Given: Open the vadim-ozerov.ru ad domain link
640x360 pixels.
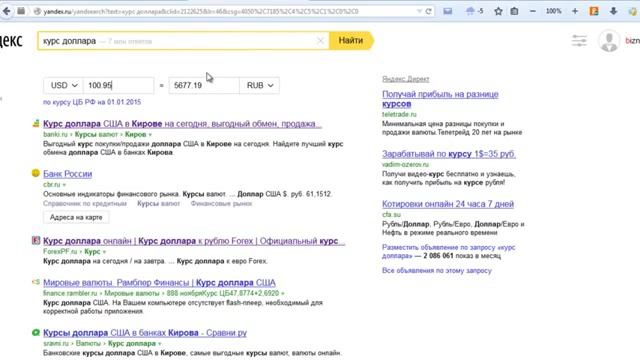Looking at the screenshot, I should pos(405,164).
